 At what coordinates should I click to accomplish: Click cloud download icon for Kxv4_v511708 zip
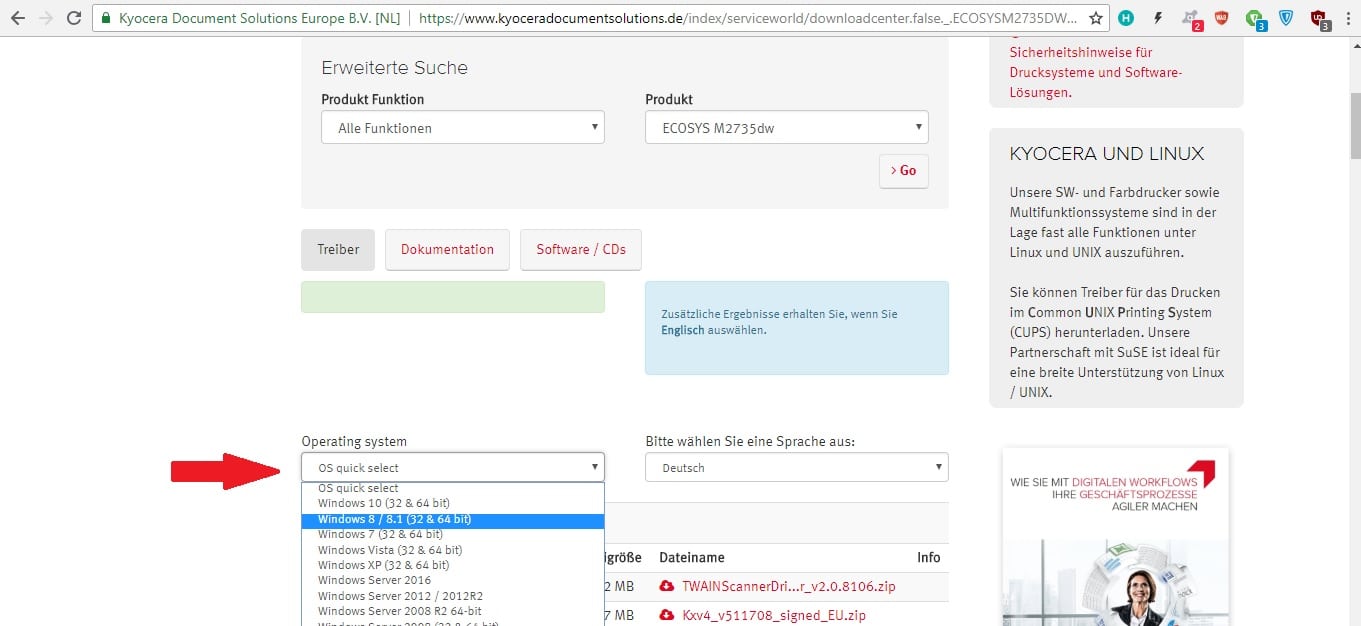click(x=667, y=615)
